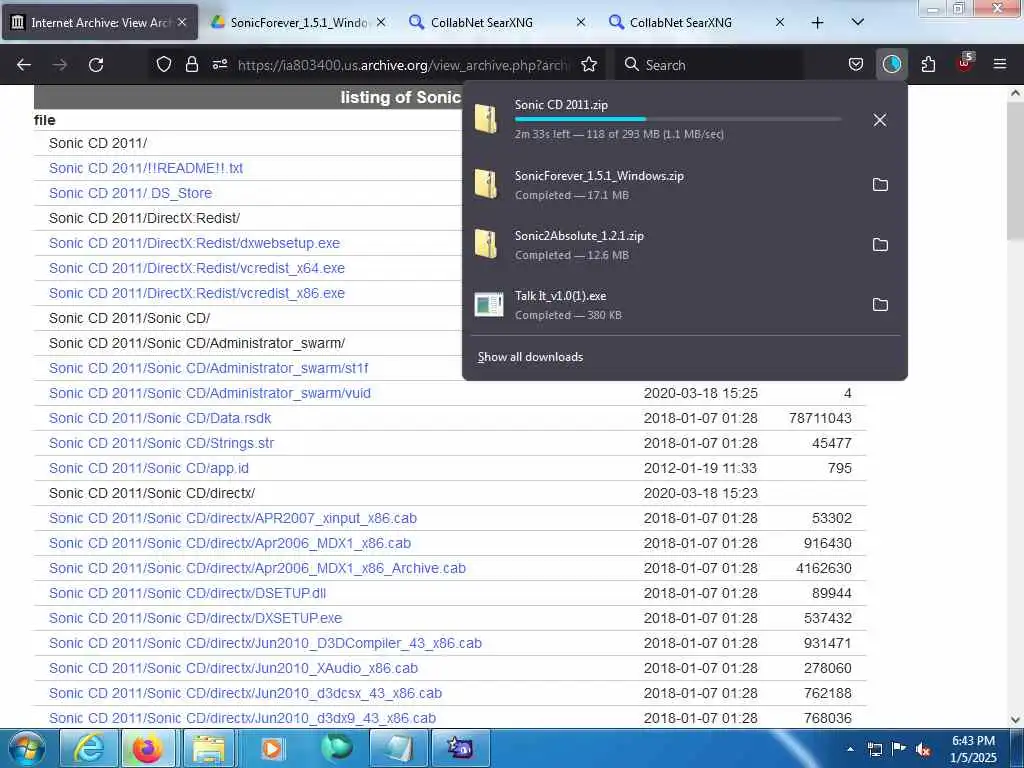Open Apr2006_MDX1_x86.cab link
This screenshot has height=768, width=1024.
tap(230, 543)
